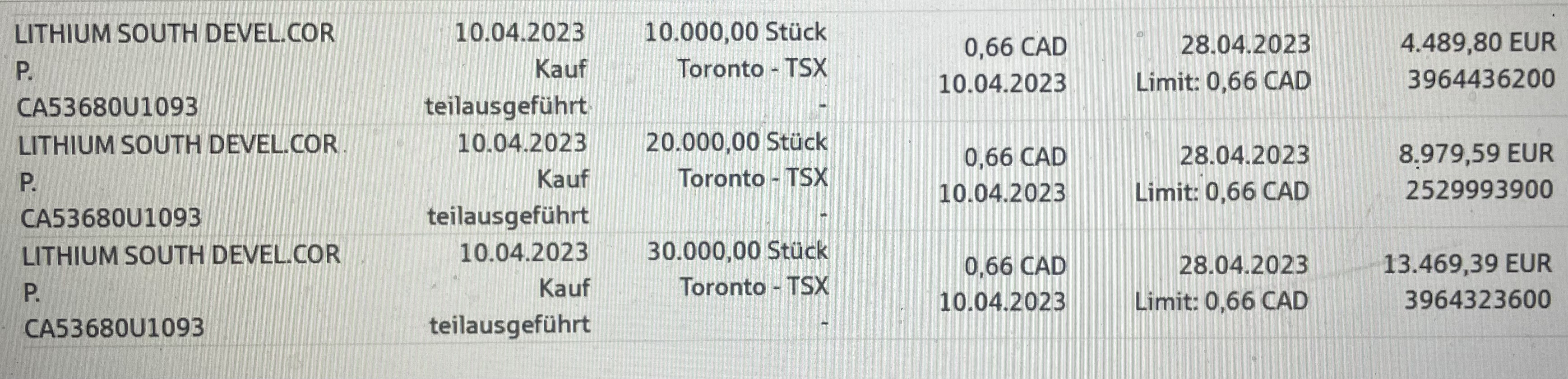Viewport: 1568px width, 379px height.
Task: Click ISIN CA53680U1093 in the first order
Action: pyautogui.click(x=107, y=108)
